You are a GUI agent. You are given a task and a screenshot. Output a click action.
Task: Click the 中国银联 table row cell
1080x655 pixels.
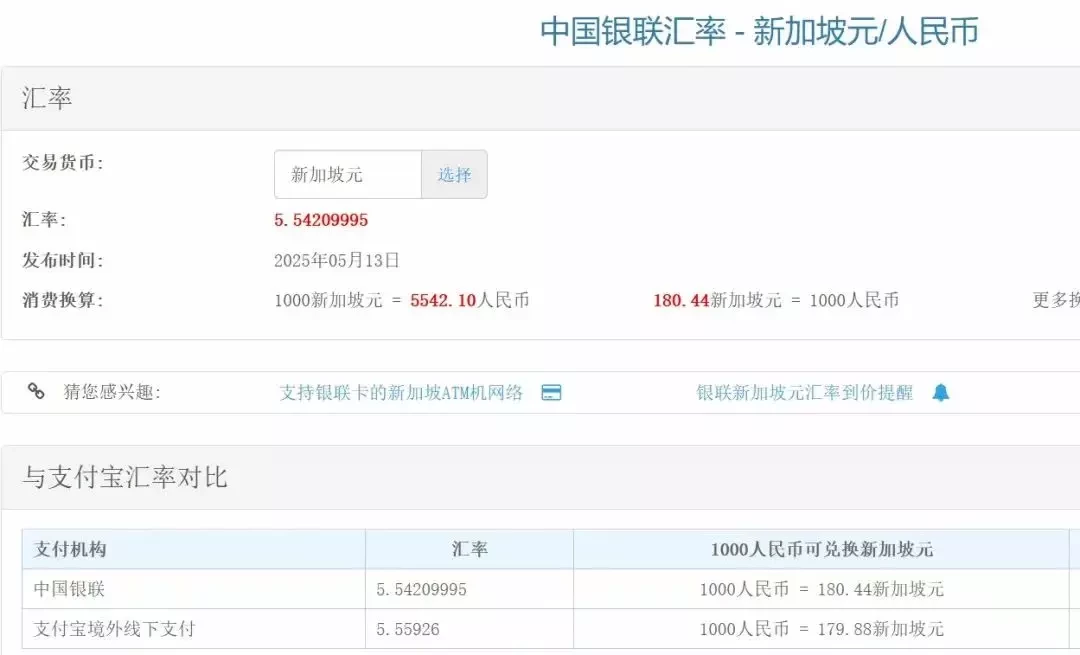point(194,589)
